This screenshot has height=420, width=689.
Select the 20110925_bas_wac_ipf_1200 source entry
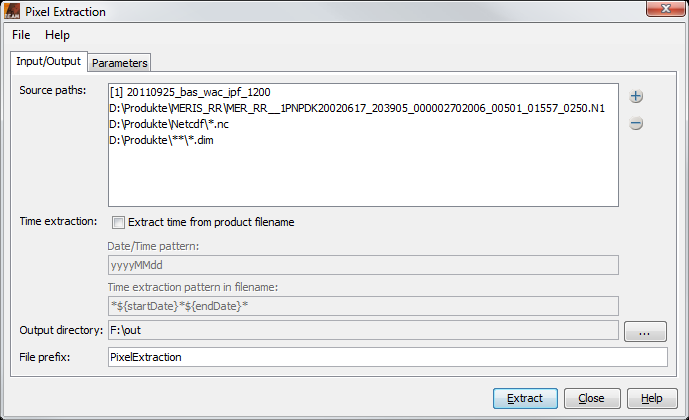tap(192, 93)
